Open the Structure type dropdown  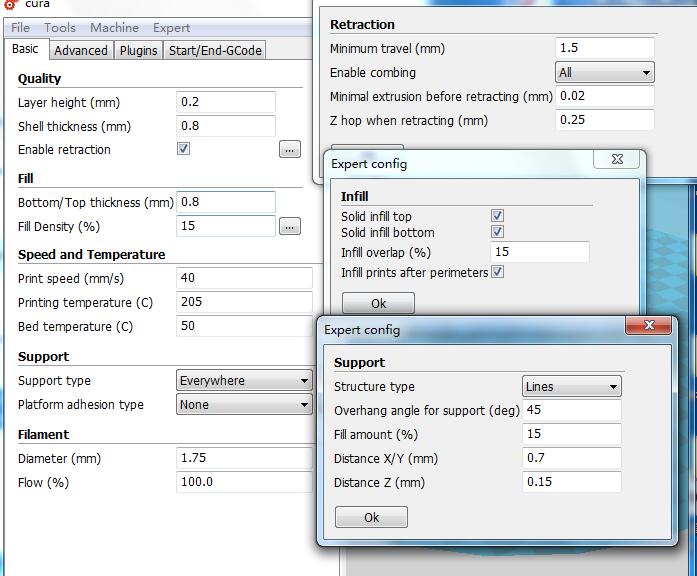pos(572,386)
